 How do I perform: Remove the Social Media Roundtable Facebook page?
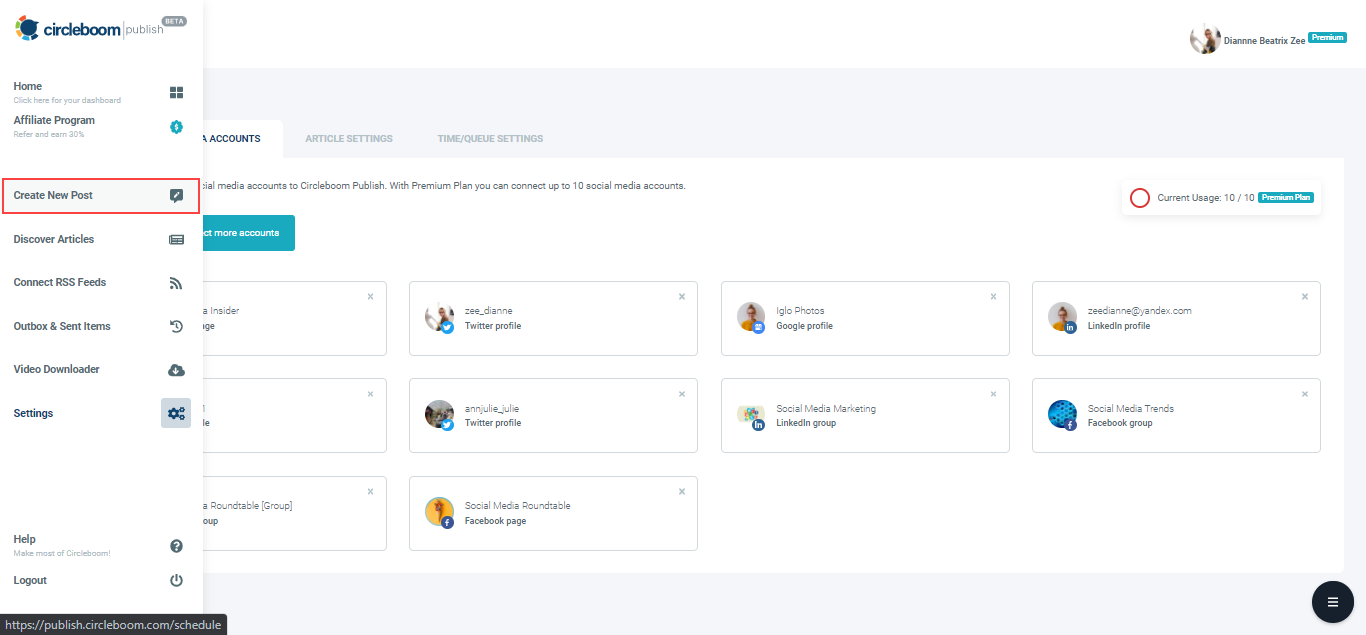(682, 491)
